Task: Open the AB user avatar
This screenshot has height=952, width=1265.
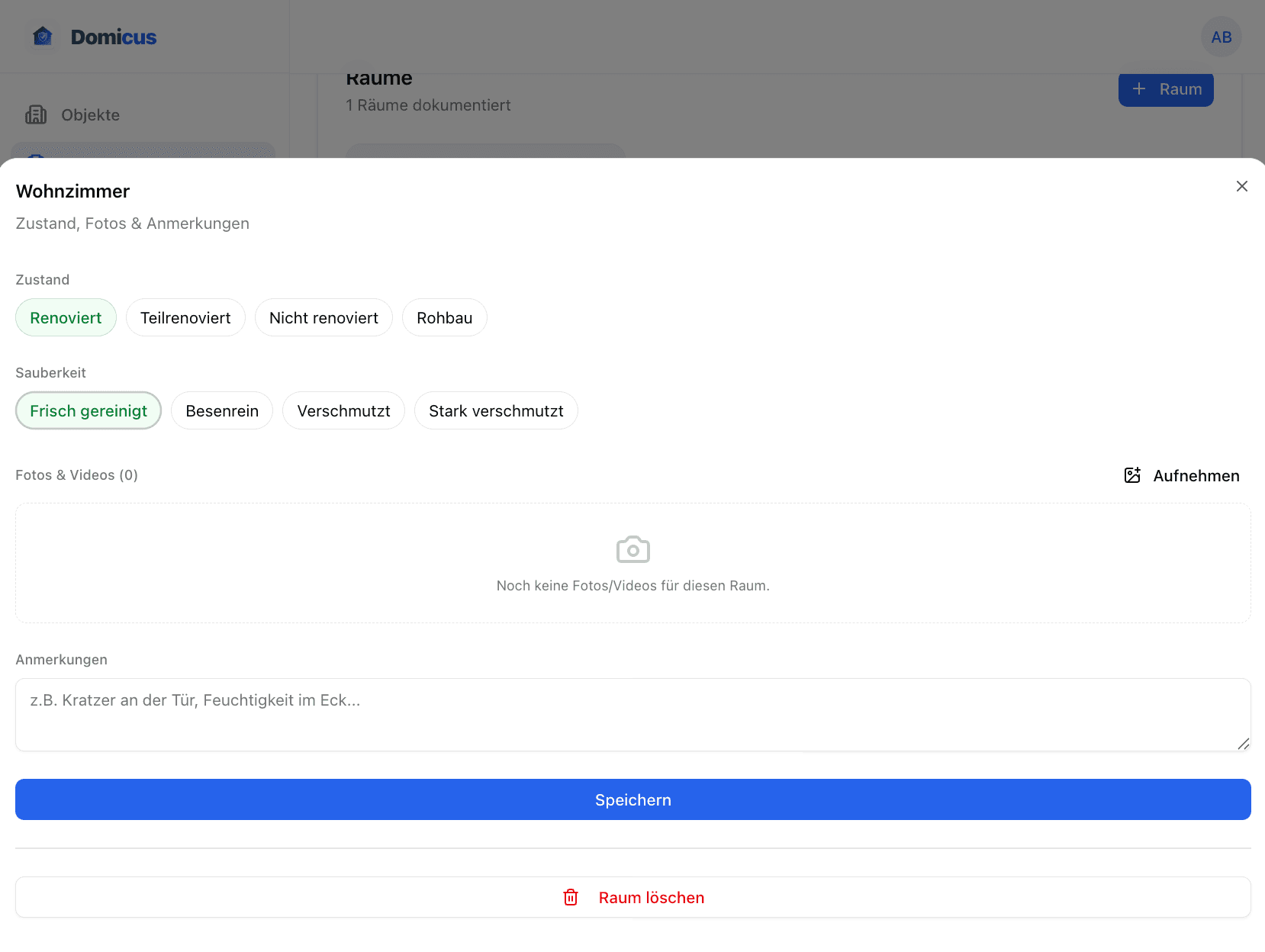Action: 1221,37
